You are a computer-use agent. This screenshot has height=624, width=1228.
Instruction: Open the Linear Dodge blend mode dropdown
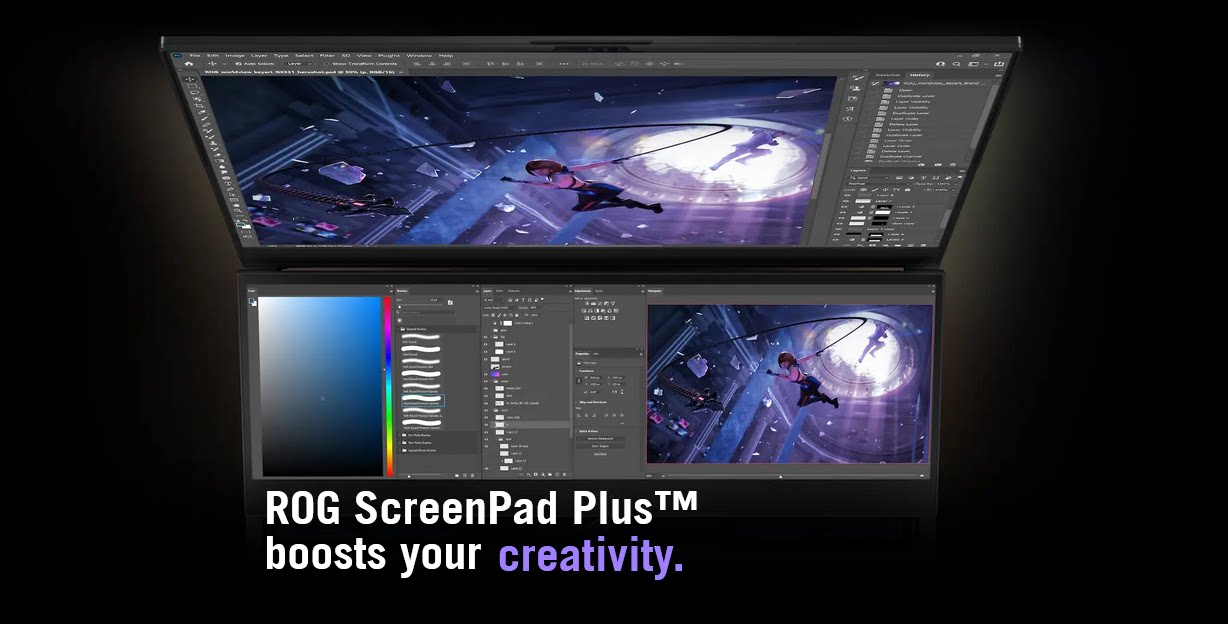(500, 308)
